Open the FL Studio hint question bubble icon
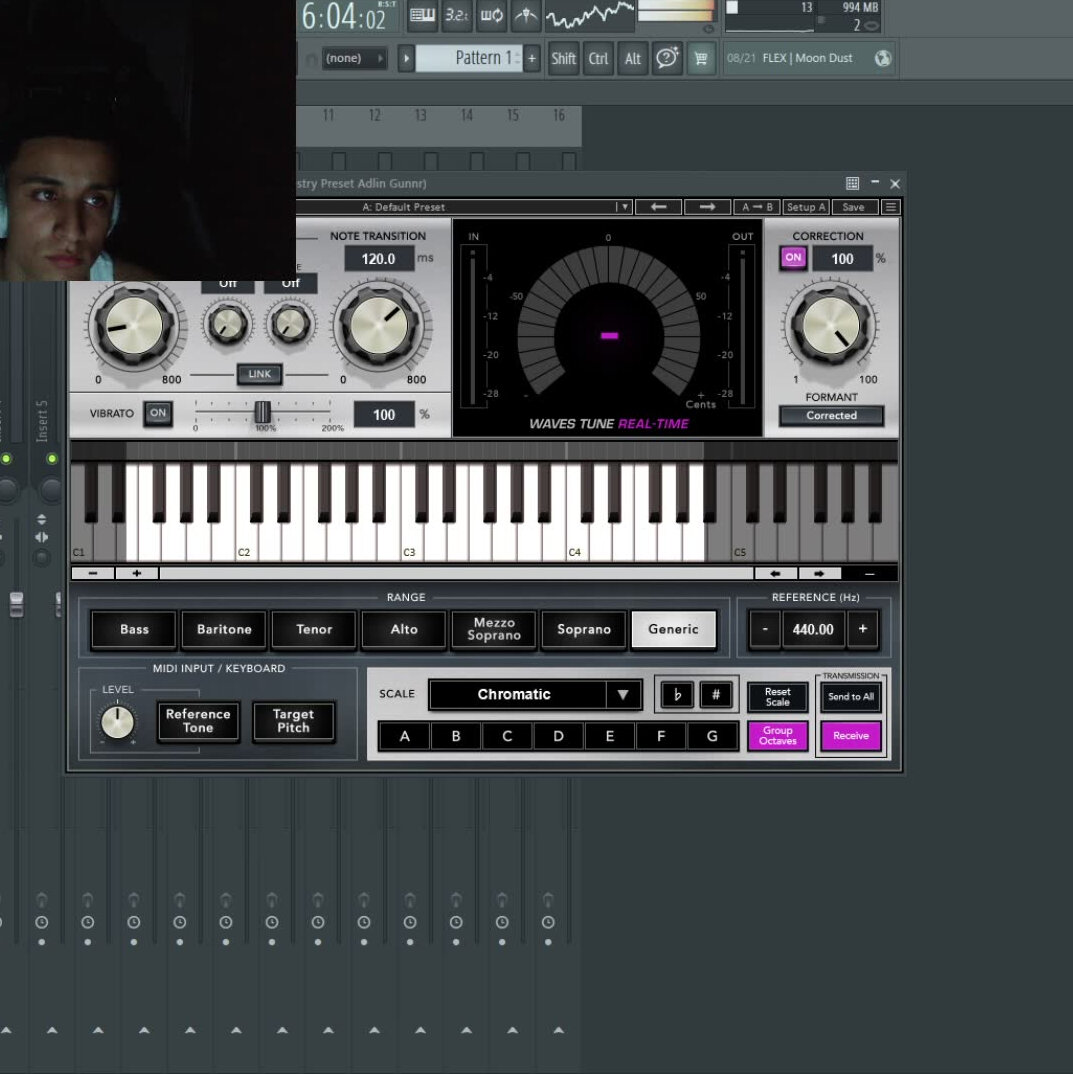The image size is (1073, 1074). point(667,58)
